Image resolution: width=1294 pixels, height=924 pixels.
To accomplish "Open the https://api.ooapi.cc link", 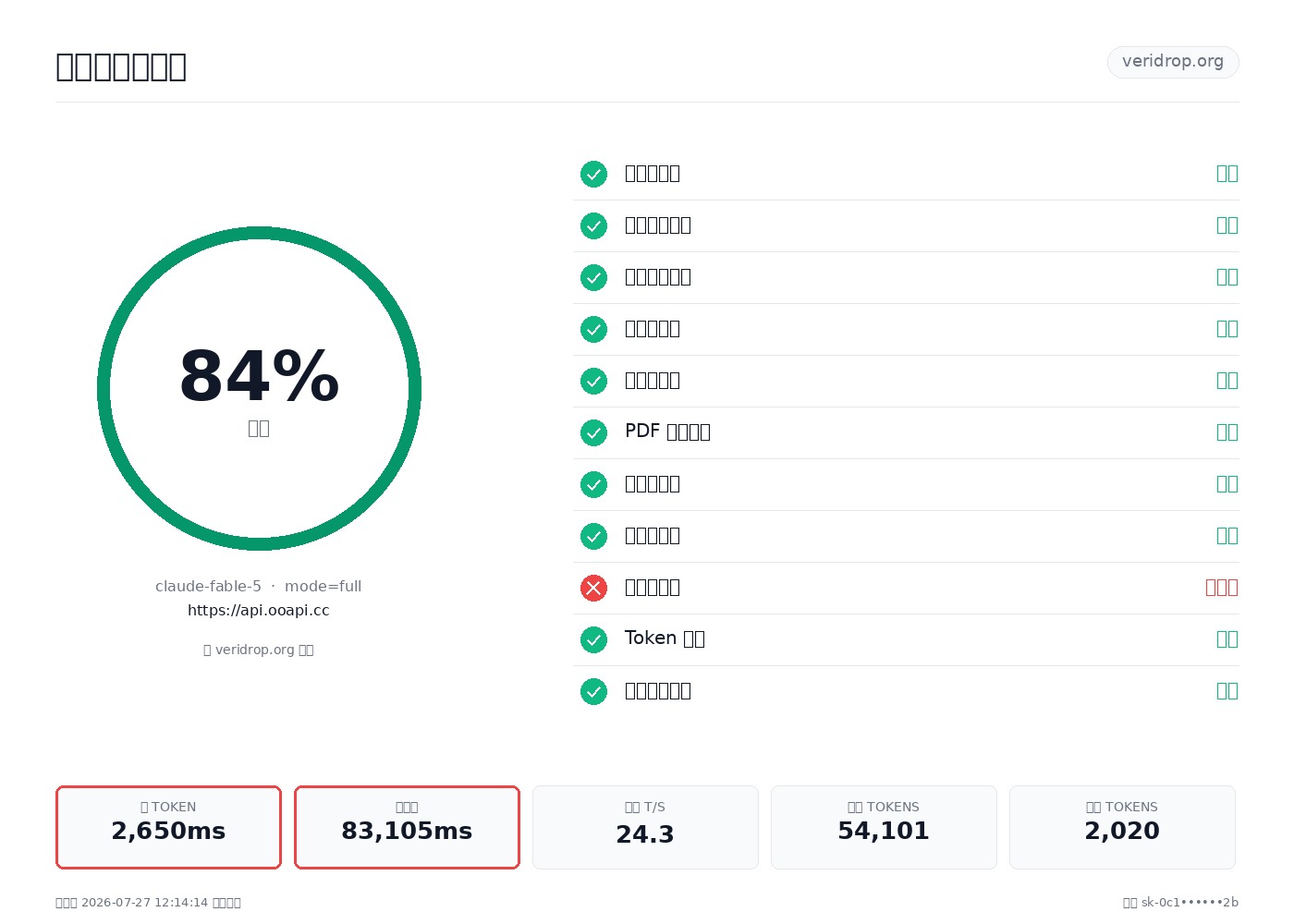I will [259, 611].
